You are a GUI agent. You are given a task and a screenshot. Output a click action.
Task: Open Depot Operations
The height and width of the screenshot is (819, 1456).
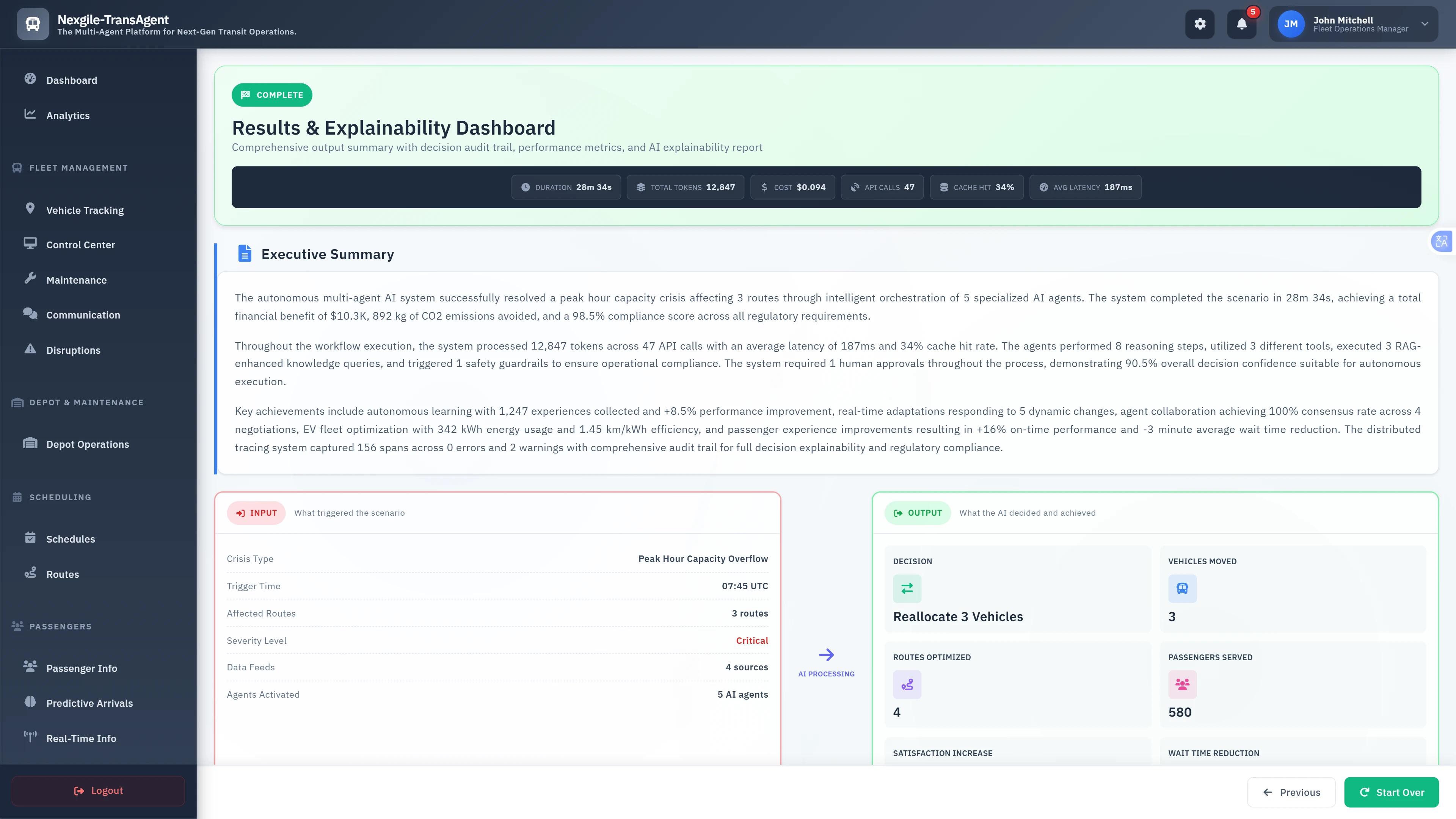click(86, 444)
